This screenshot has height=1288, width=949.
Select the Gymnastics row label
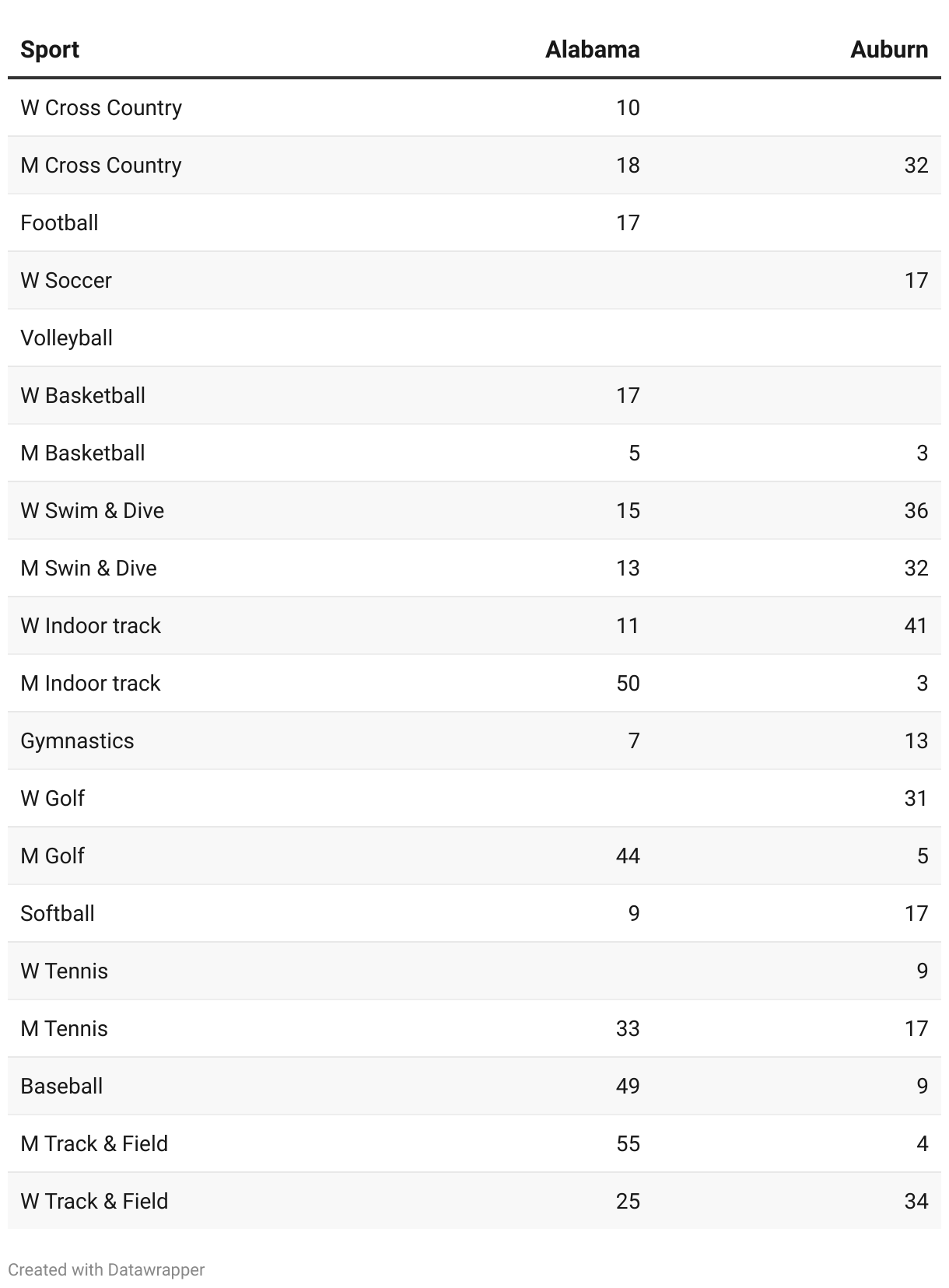coord(77,740)
